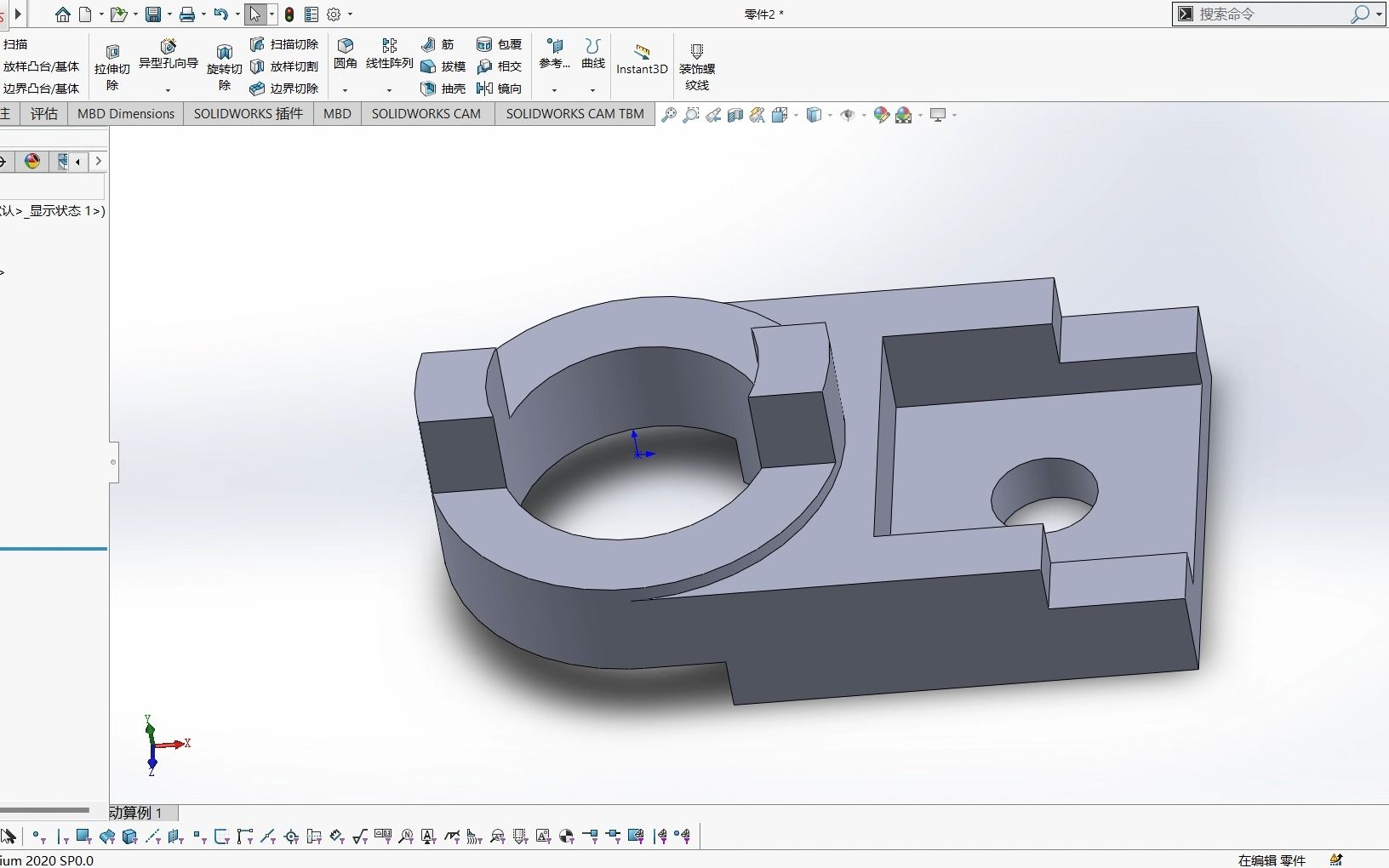Screen dimensions: 1389x868
Task: Open the 异型孔向导 (Hole Wizard) tool
Action: pos(168,58)
